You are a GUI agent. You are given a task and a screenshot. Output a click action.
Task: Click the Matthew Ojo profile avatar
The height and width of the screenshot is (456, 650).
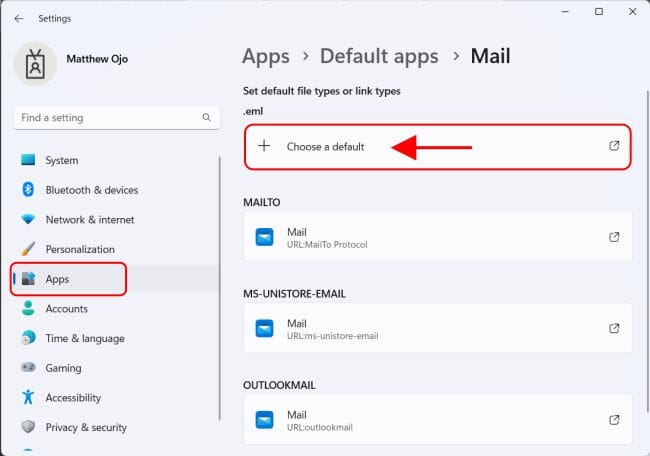click(35, 64)
